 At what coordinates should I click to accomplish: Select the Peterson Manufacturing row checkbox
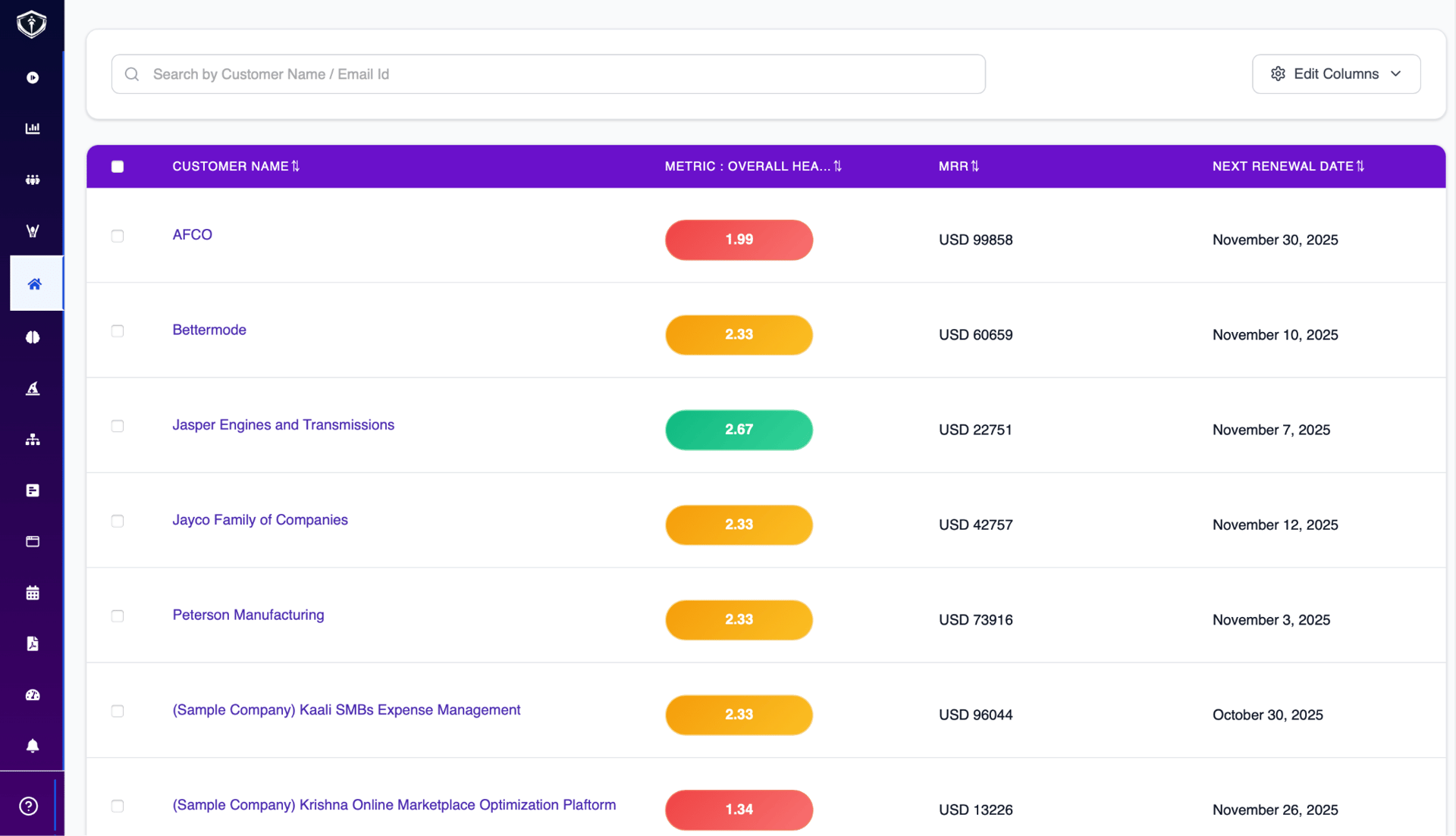118,616
